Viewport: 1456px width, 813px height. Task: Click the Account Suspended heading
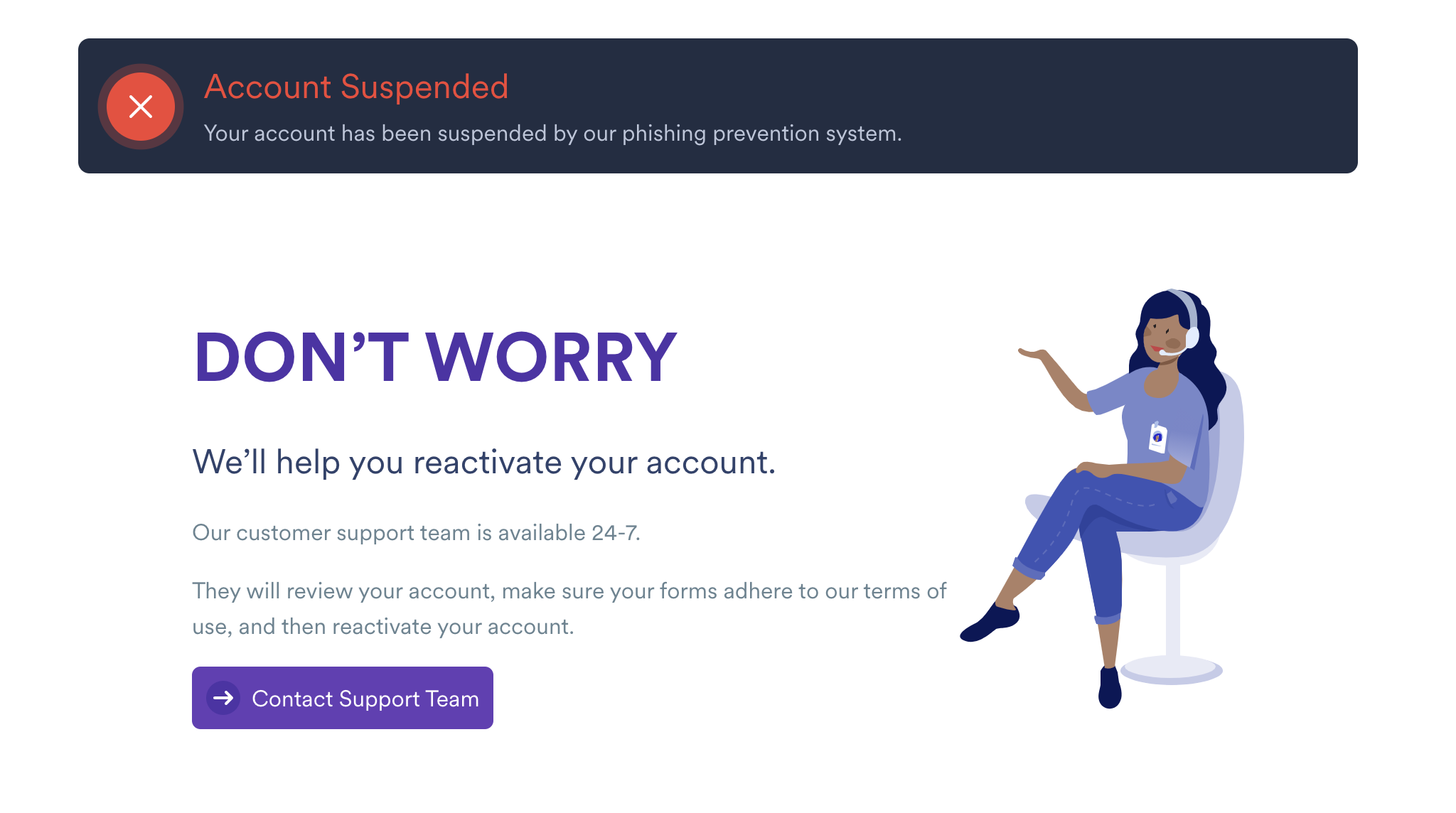[356, 87]
